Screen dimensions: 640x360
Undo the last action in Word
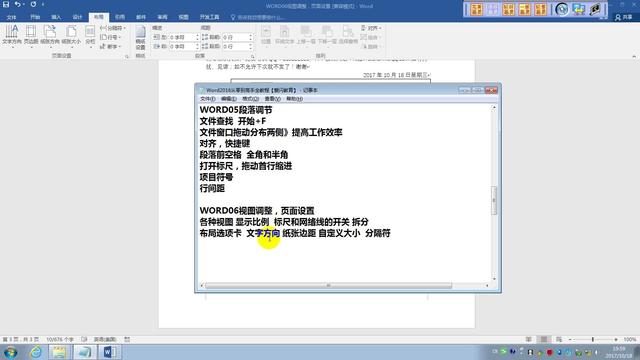pos(18,4)
